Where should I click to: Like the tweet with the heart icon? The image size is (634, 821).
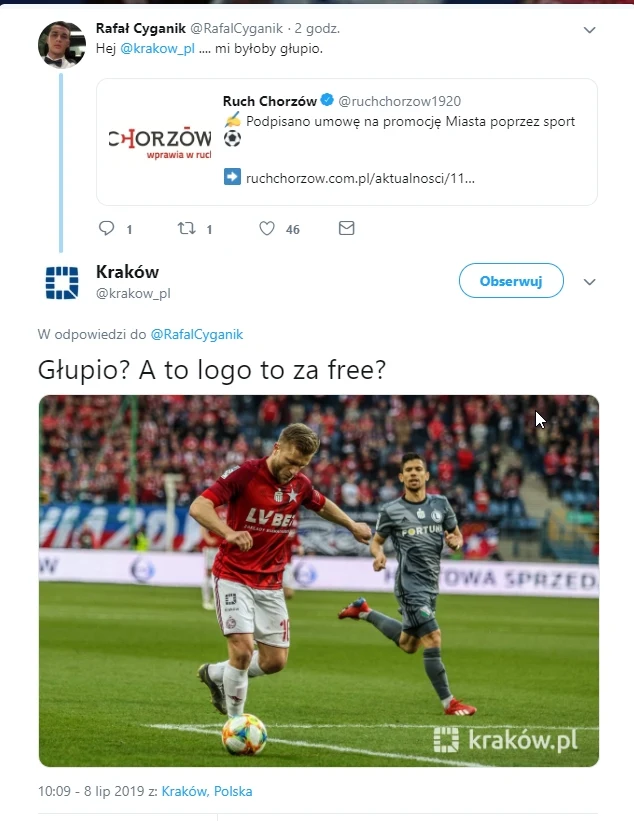267,228
